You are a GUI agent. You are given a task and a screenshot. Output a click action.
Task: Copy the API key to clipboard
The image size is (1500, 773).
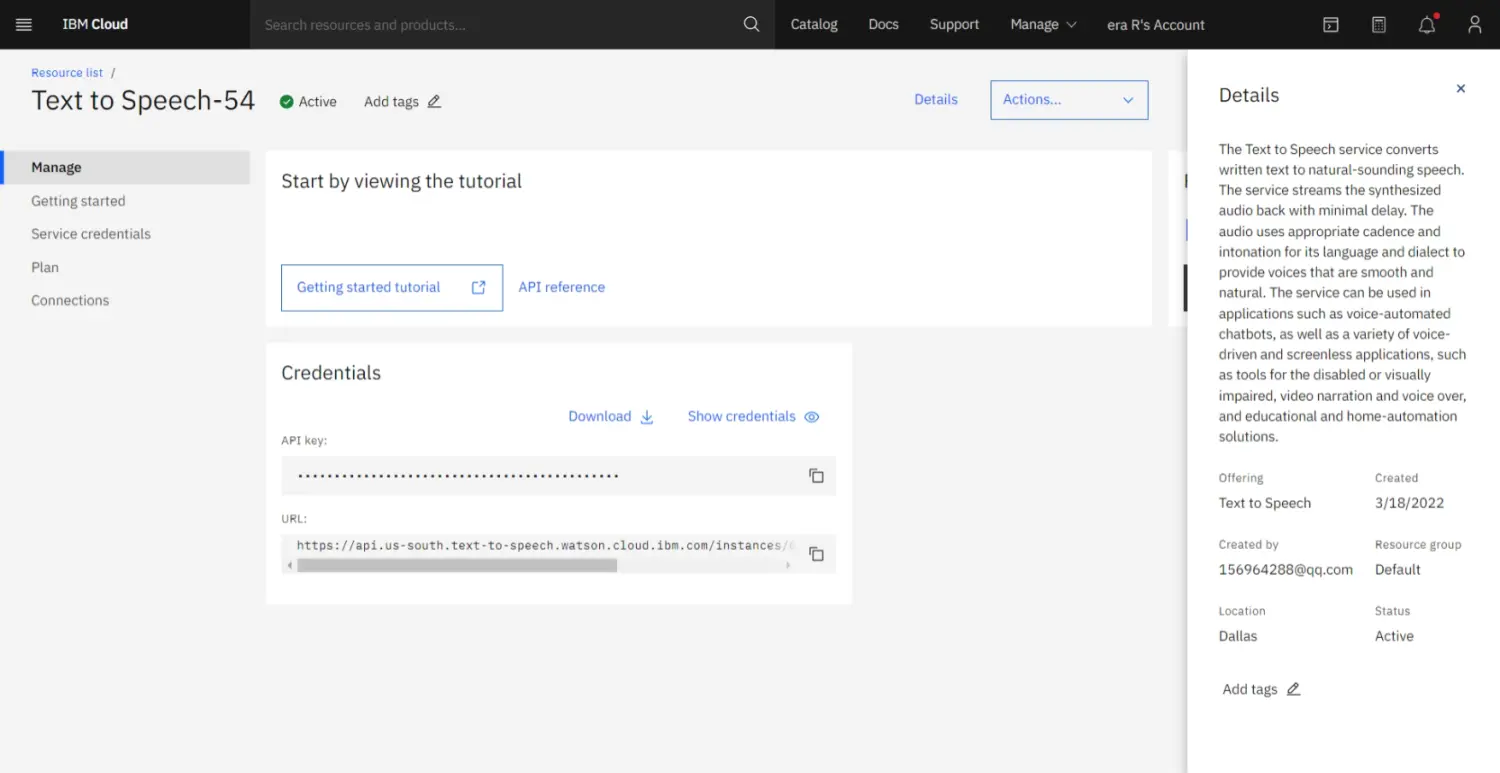(x=816, y=476)
